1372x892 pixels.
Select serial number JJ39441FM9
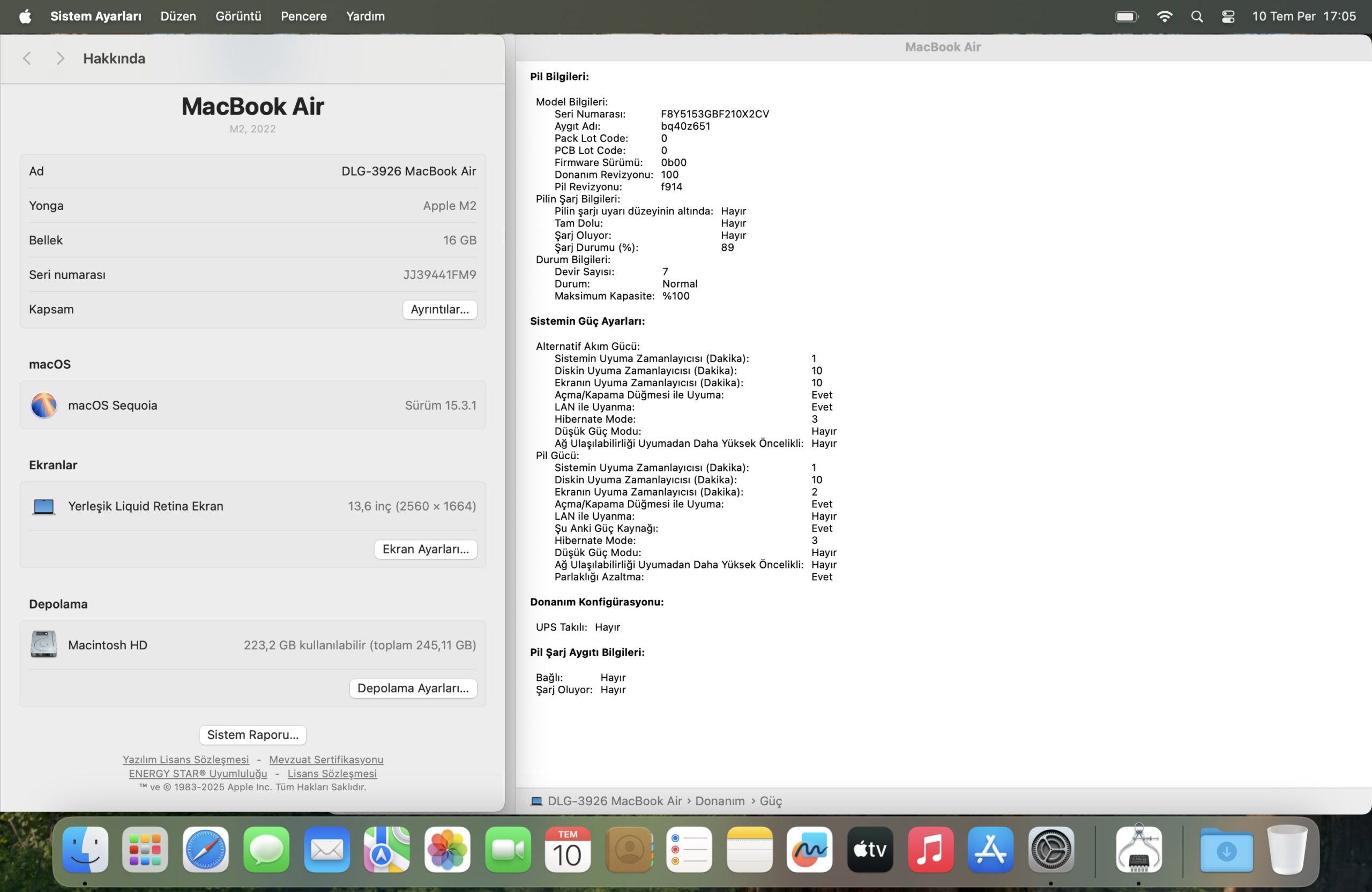point(440,275)
